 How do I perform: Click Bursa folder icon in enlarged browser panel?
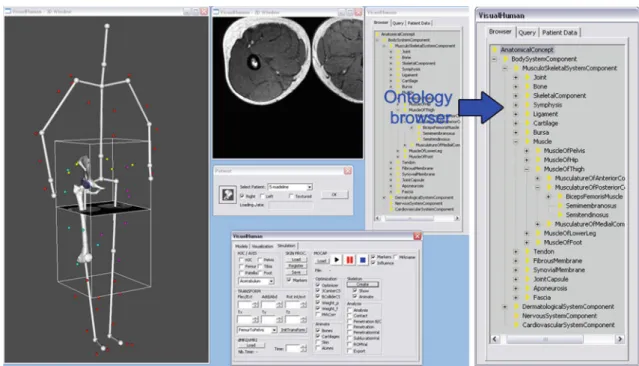click(527, 132)
